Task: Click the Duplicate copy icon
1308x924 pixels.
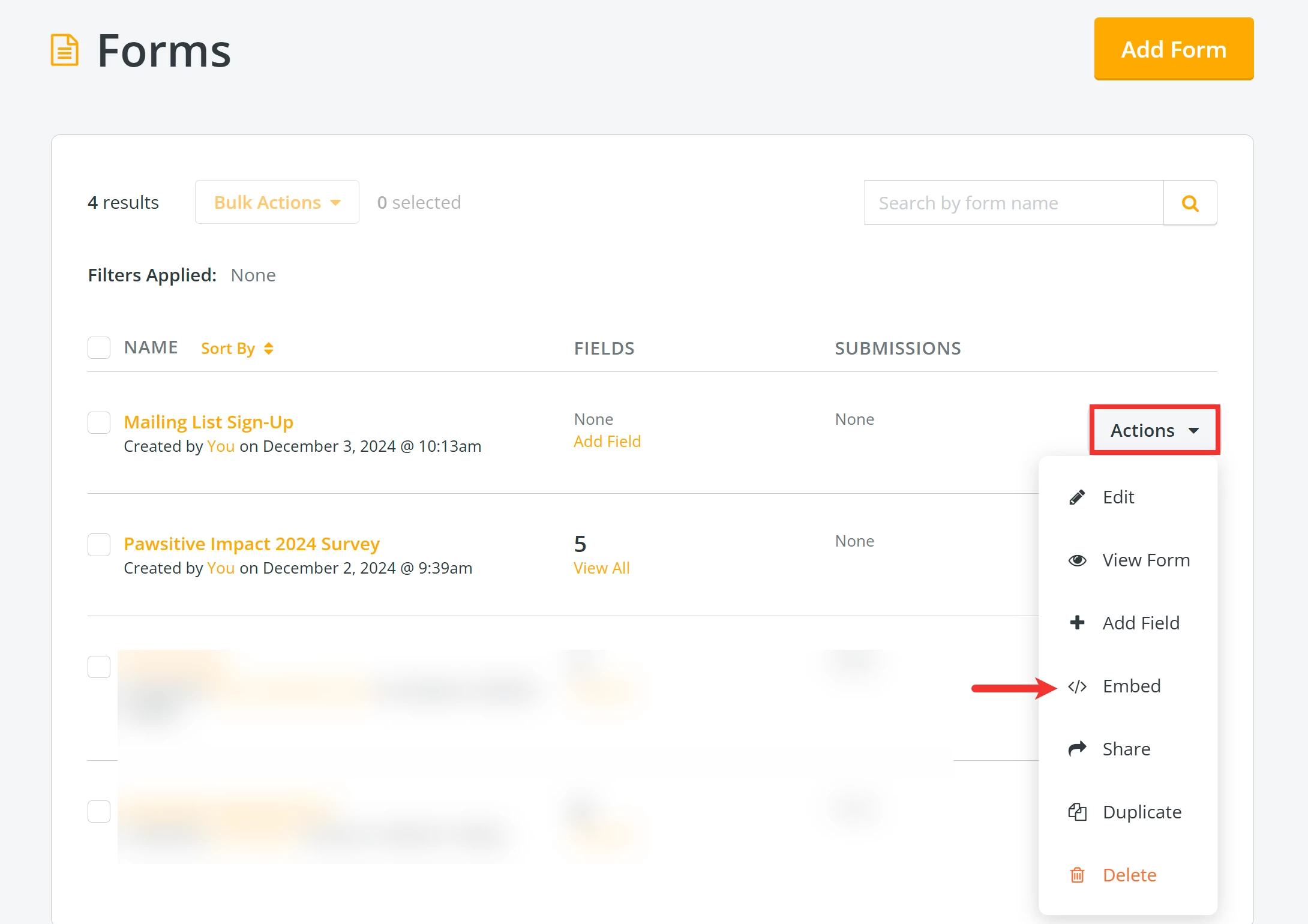Action: coord(1077,812)
